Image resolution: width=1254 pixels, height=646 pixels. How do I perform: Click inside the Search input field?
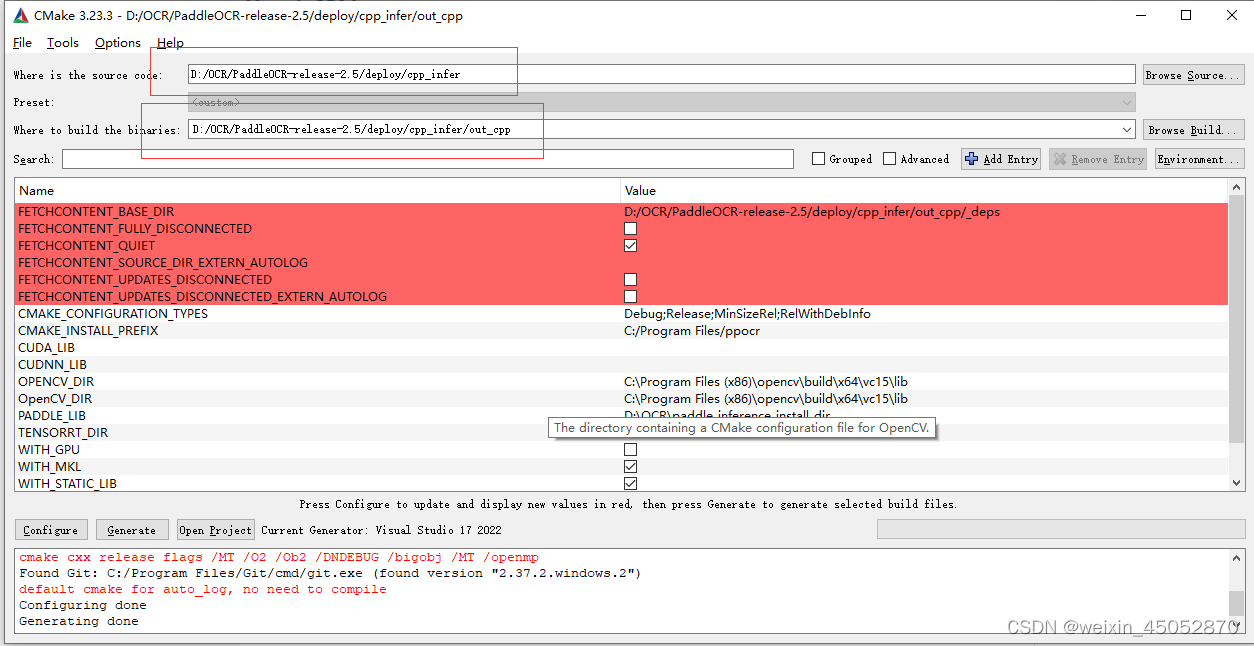point(400,158)
